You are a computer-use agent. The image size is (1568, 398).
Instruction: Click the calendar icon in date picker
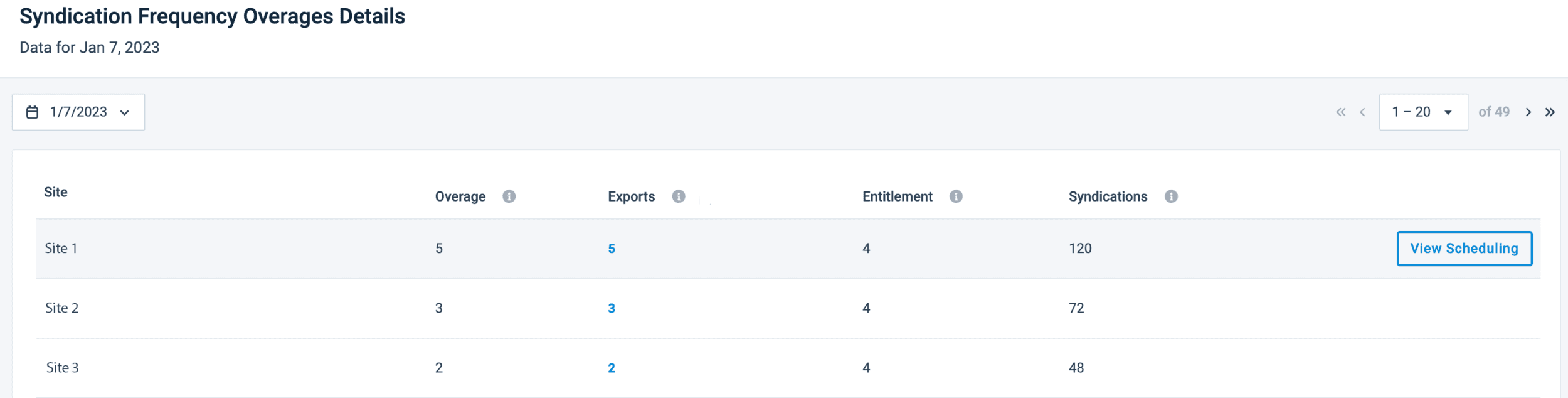pyautogui.click(x=33, y=112)
